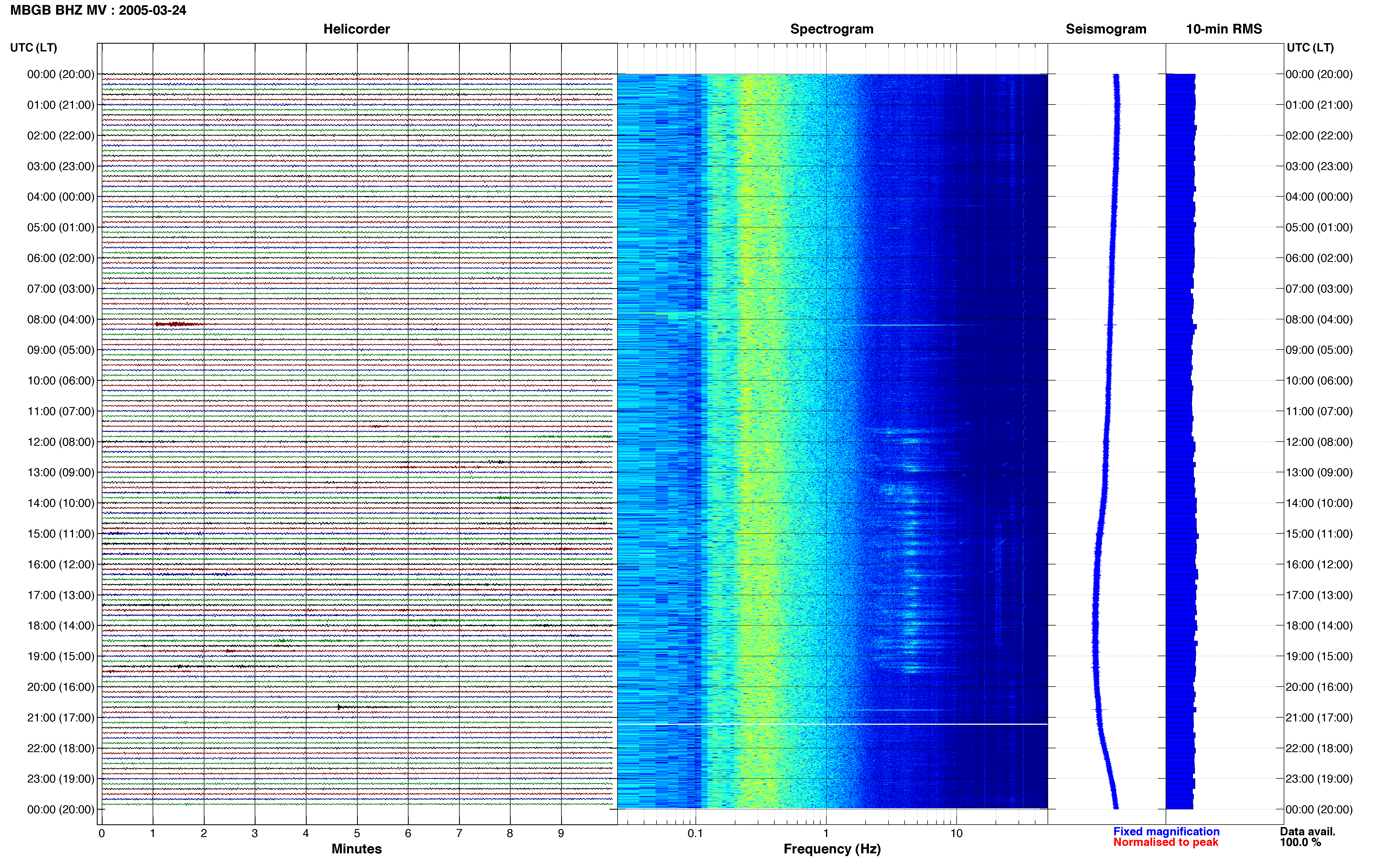Click the Frequency (Hz) axis label
The width and height of the screenshot is (1388, 868).
coord(832,849)
